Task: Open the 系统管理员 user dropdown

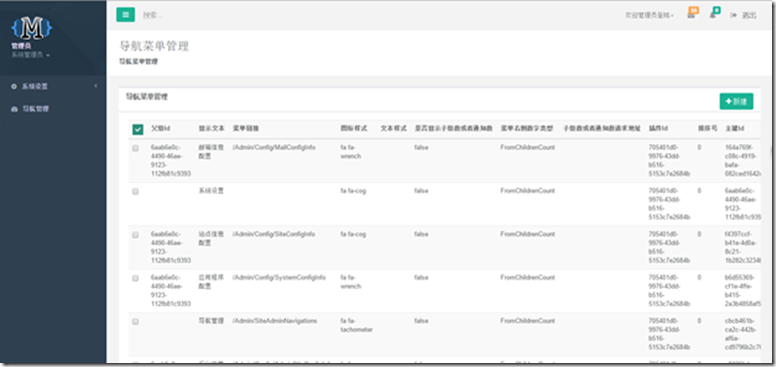Action: click(31, 55)
